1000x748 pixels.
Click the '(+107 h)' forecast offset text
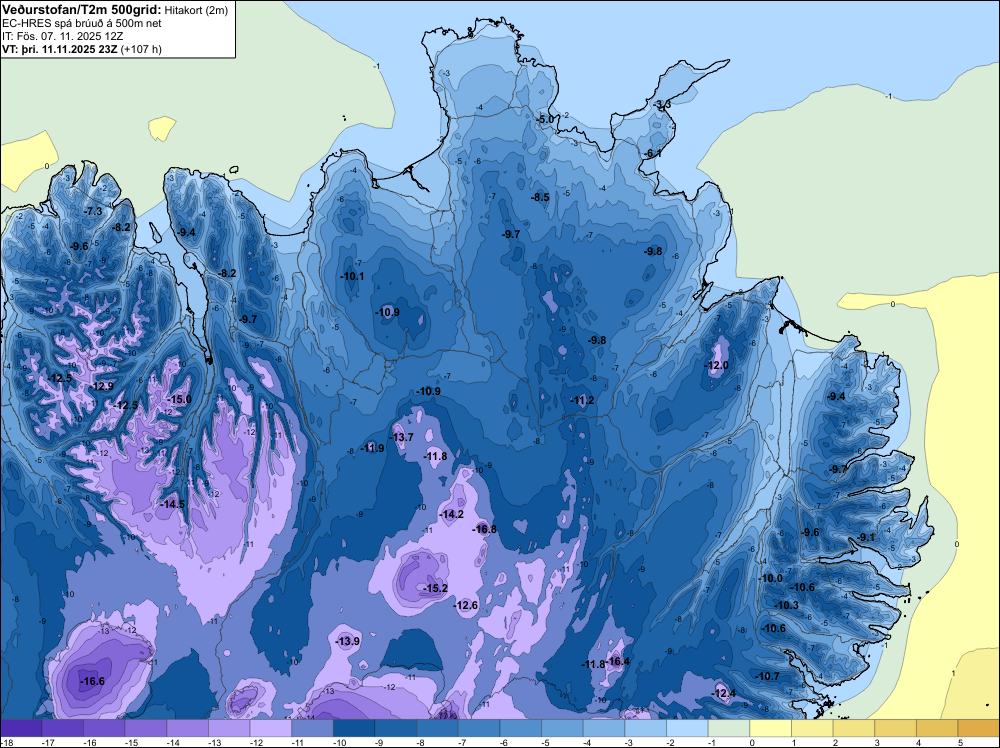click(140, 49)
